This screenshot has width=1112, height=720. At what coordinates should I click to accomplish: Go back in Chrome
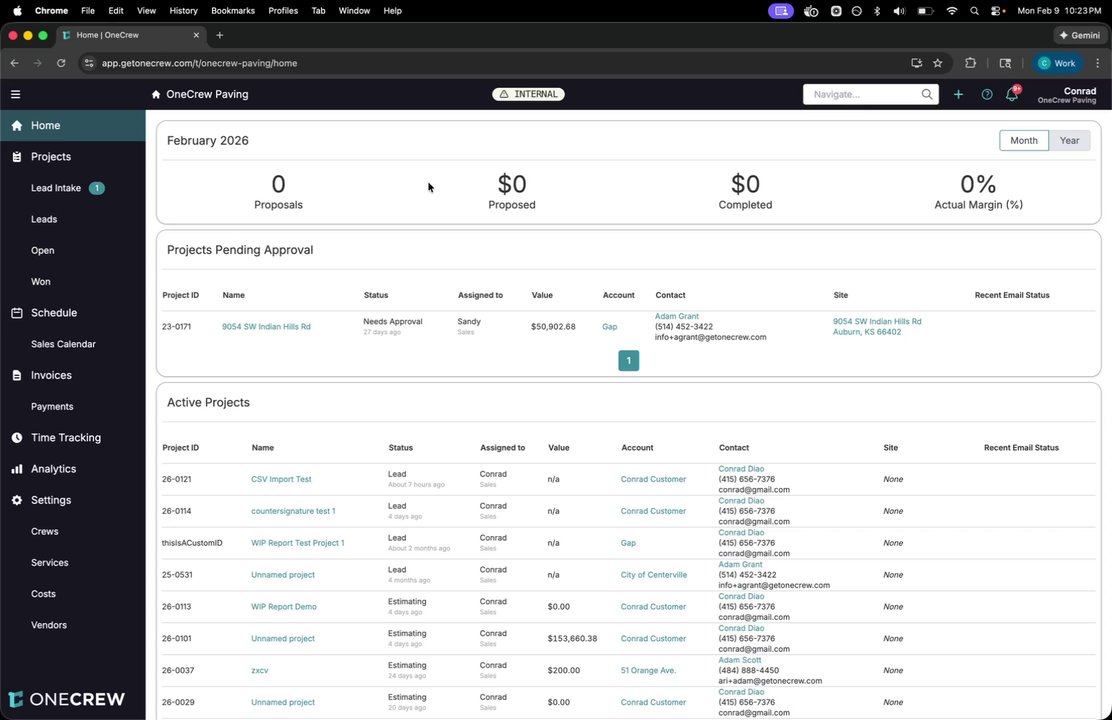(x=15, y=63)
